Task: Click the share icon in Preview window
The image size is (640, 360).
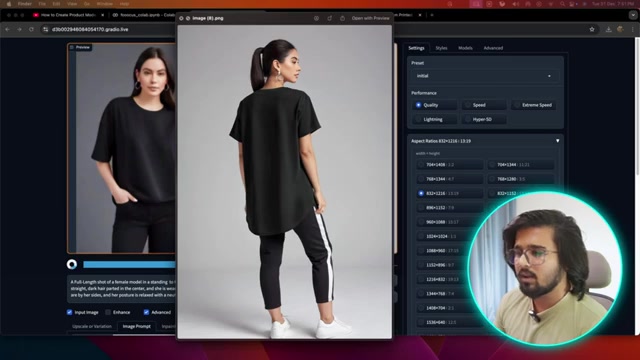Action: pyautogui.click(x=342, y=18)
